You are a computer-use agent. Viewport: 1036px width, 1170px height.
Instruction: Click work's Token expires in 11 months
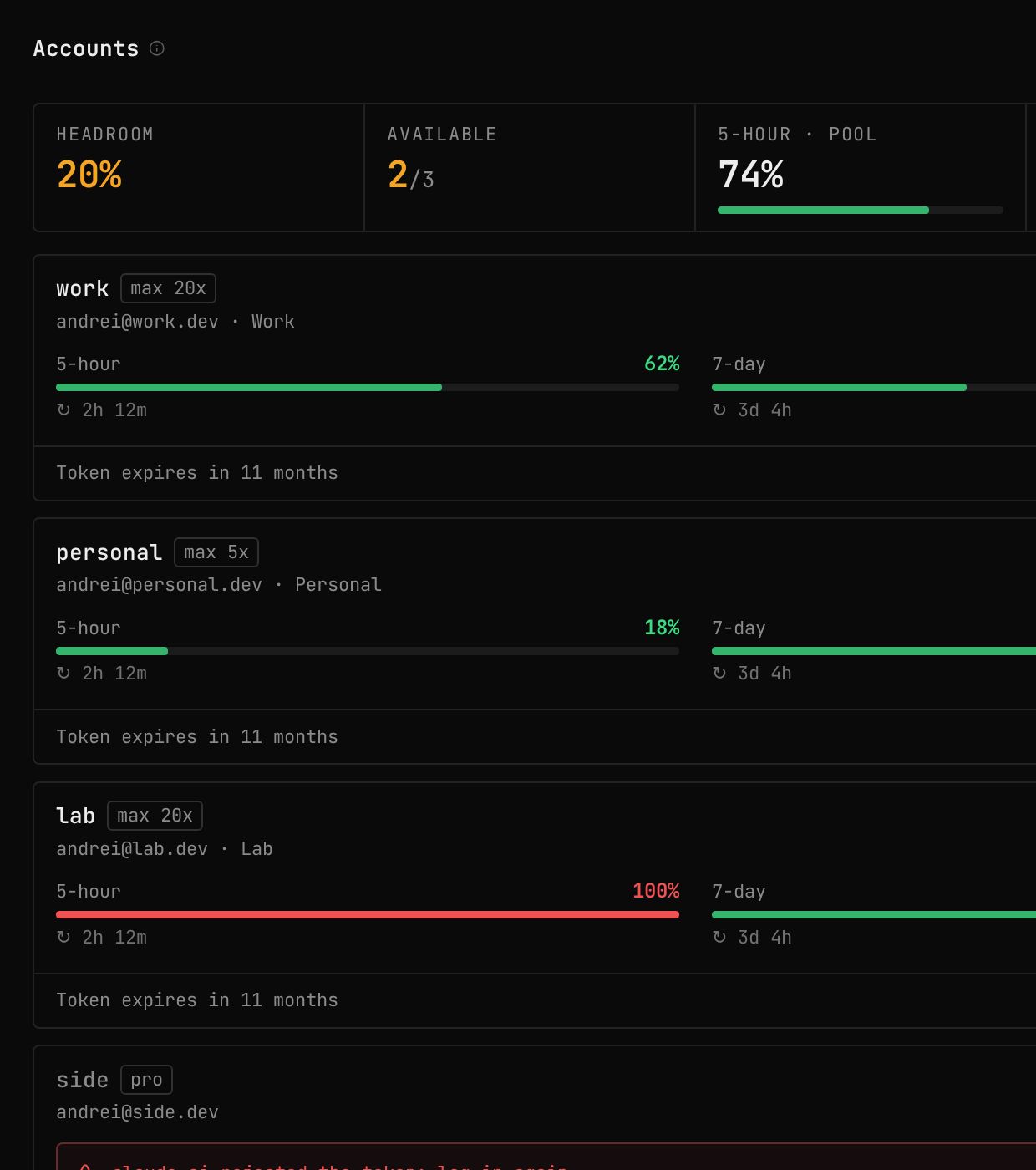tap(197, 473)
